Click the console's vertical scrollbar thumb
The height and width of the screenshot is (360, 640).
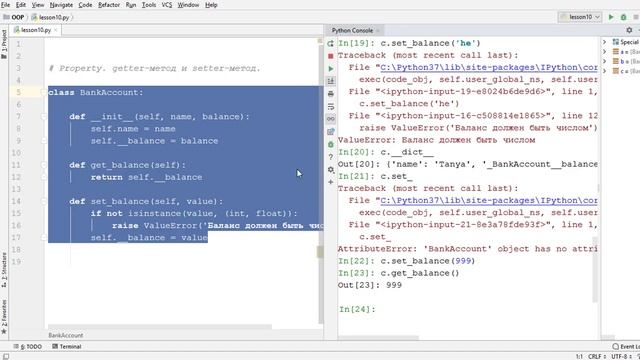pyautogui.click(x=595, y=269)
